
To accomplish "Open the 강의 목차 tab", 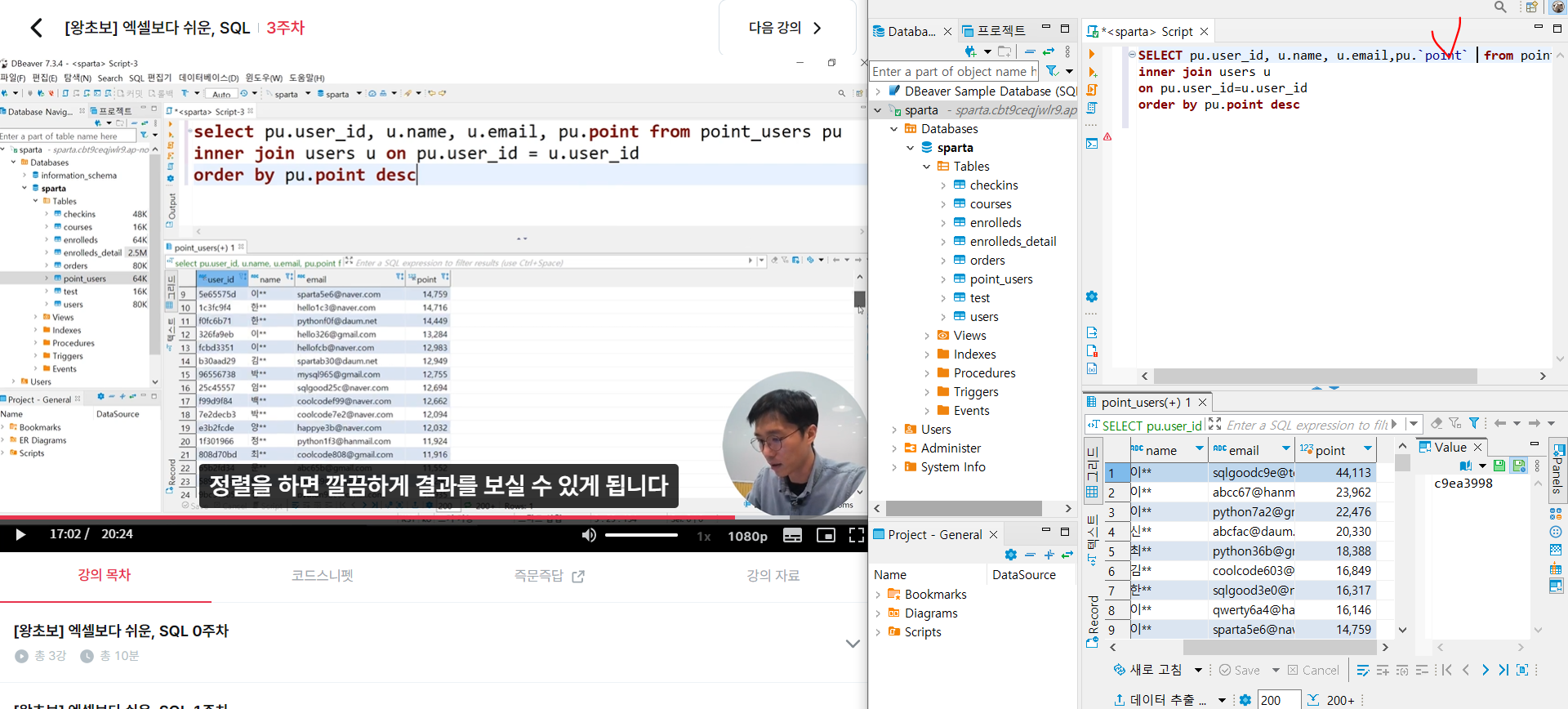I will click(105, 575).
